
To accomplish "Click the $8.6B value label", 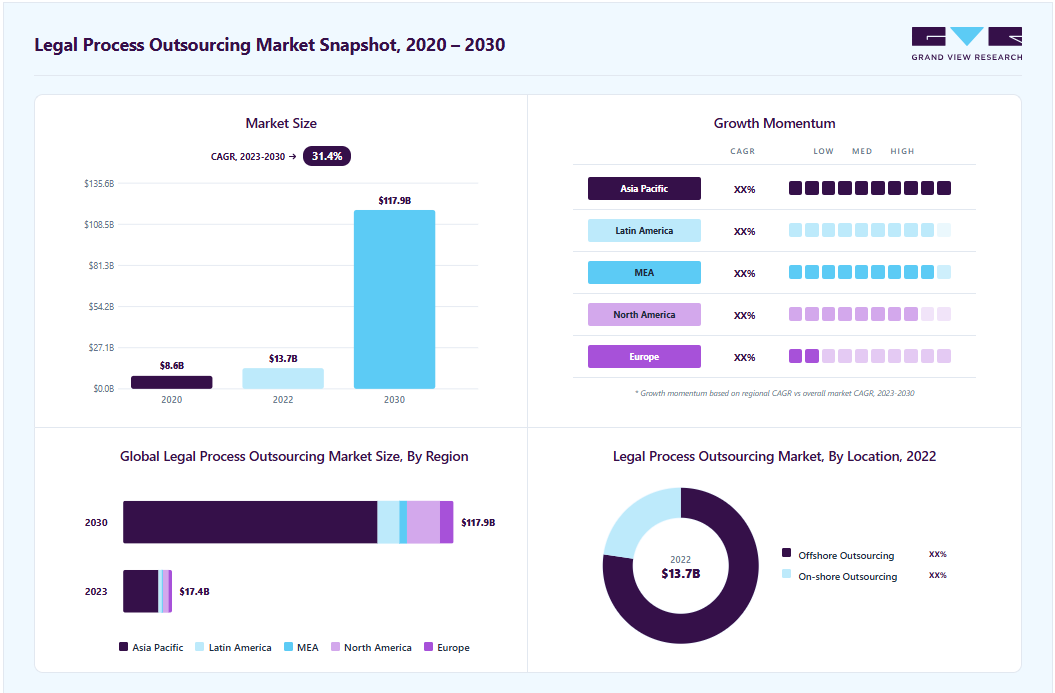I will [x=172, y=365].
